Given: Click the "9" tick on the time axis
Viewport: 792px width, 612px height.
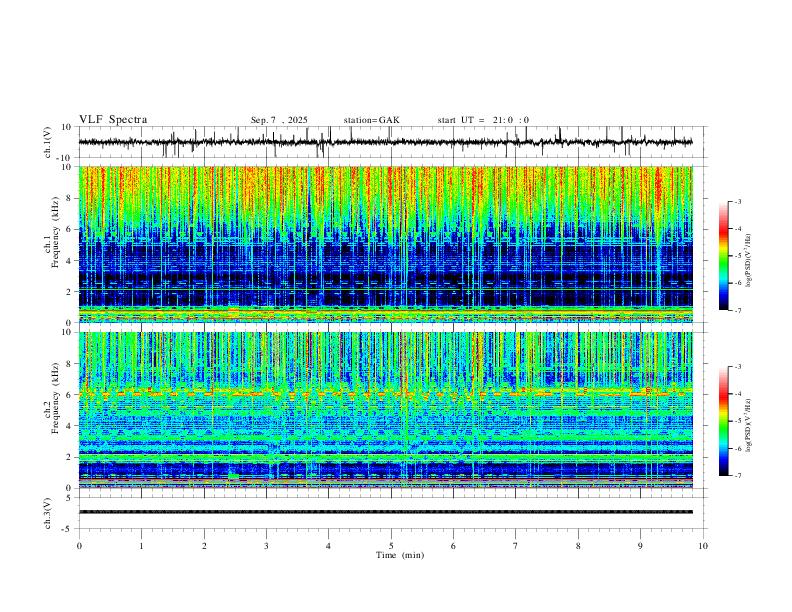Looking at the screenshot, I should click(640, 546).
